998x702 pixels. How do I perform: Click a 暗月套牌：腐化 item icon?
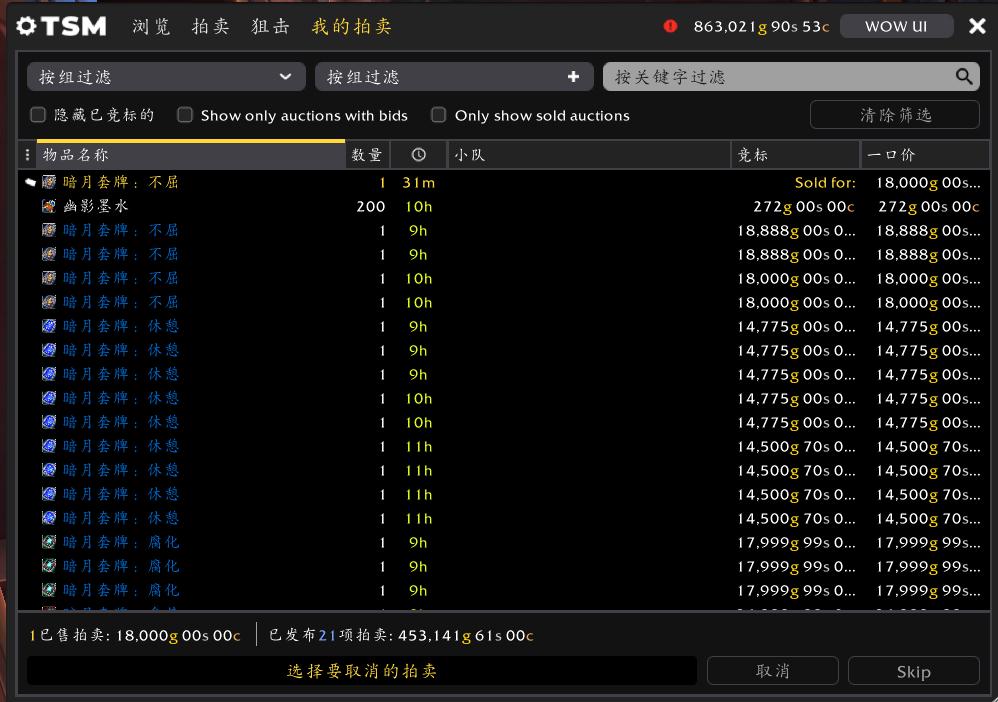(48, 542)
